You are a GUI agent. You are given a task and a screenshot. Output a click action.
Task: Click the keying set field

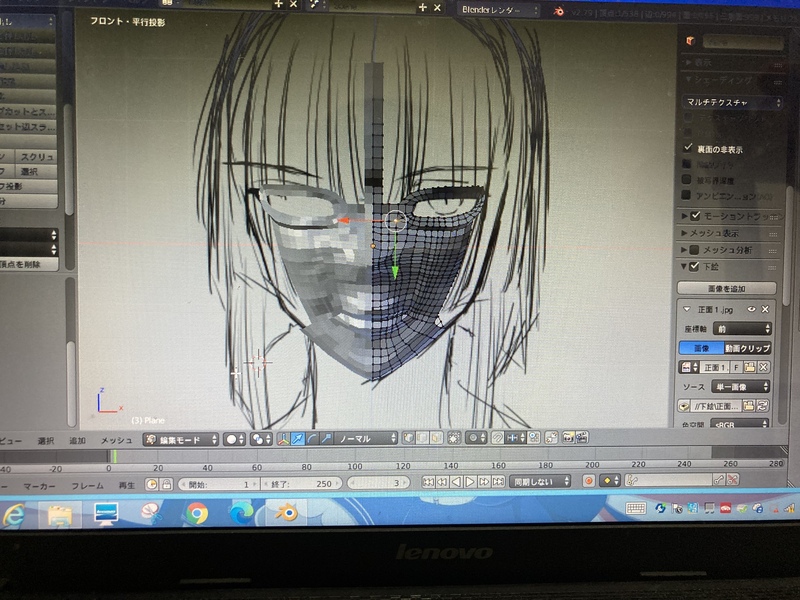[668, 480]
